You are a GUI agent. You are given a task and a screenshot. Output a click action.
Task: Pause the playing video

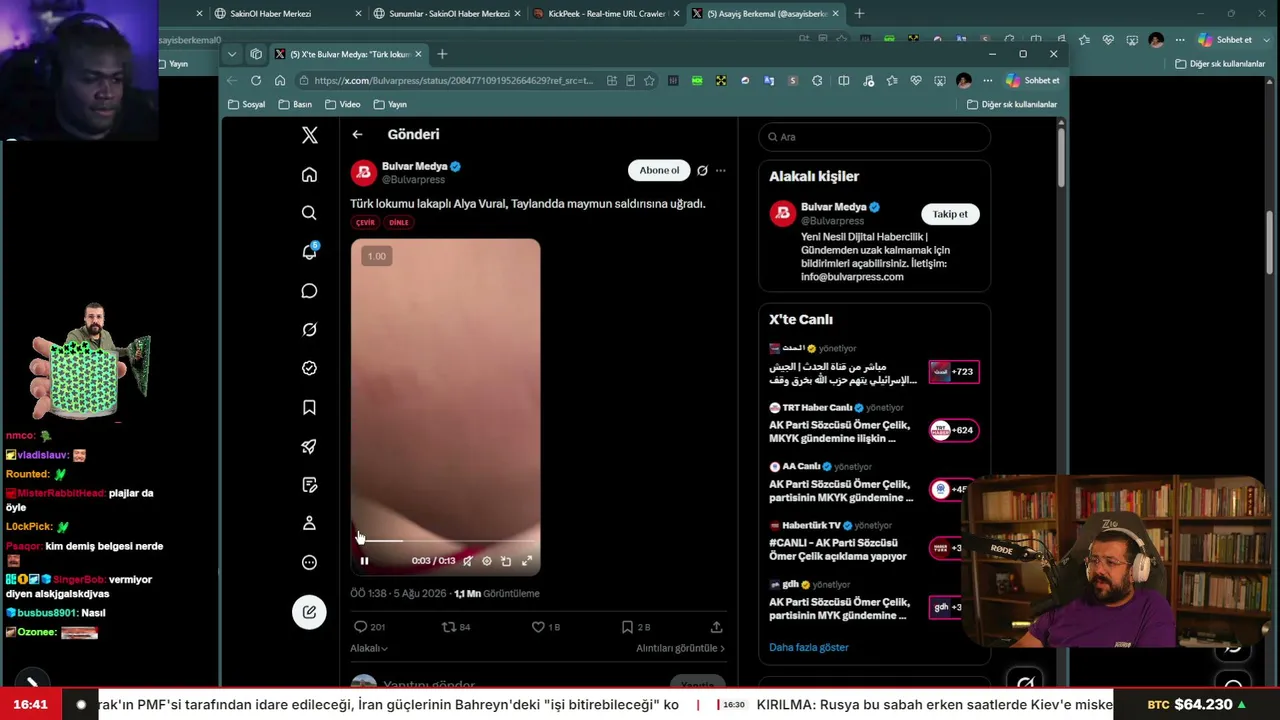tap(364, 561)
